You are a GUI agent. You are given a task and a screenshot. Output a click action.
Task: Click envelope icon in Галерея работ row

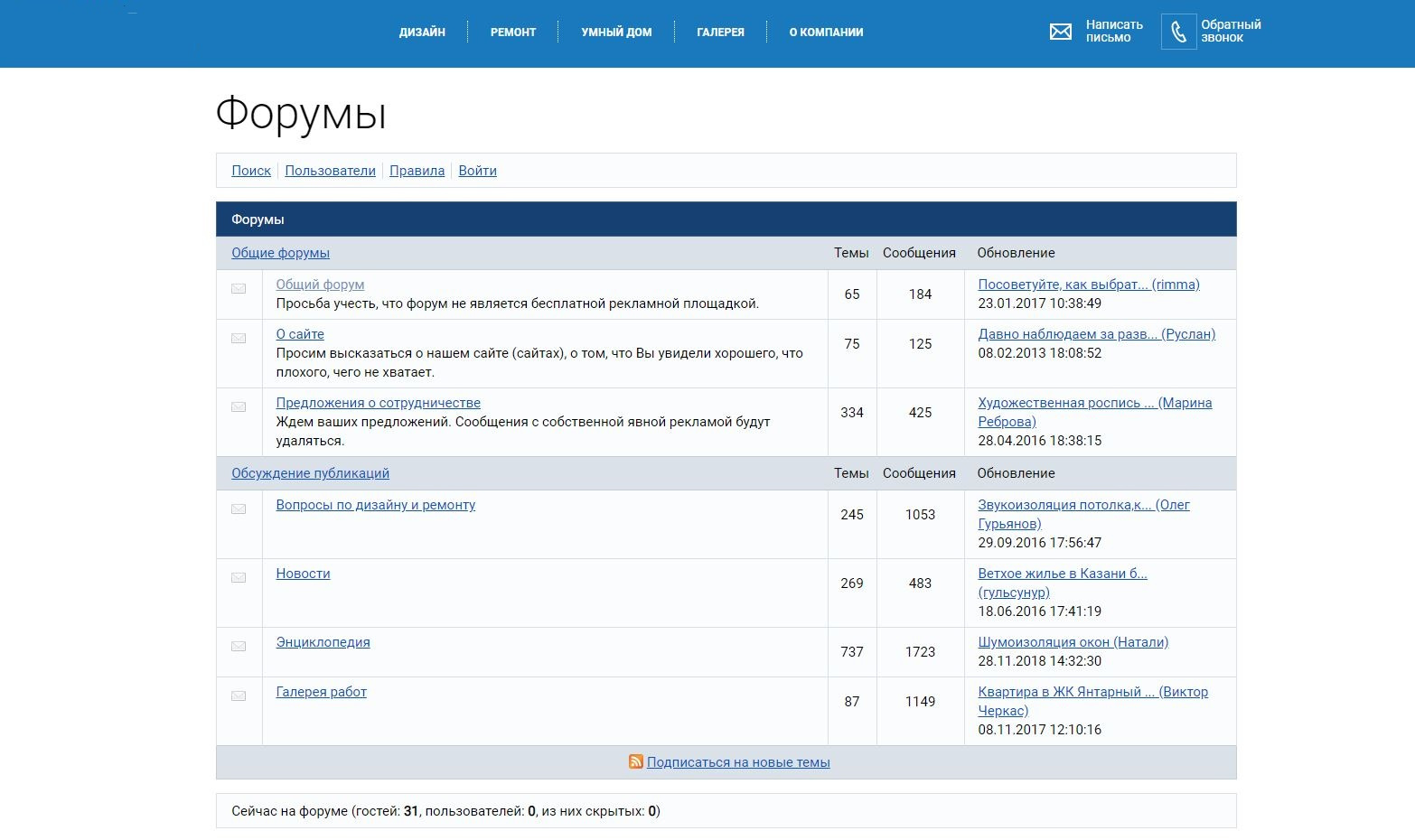coord(239,696)
